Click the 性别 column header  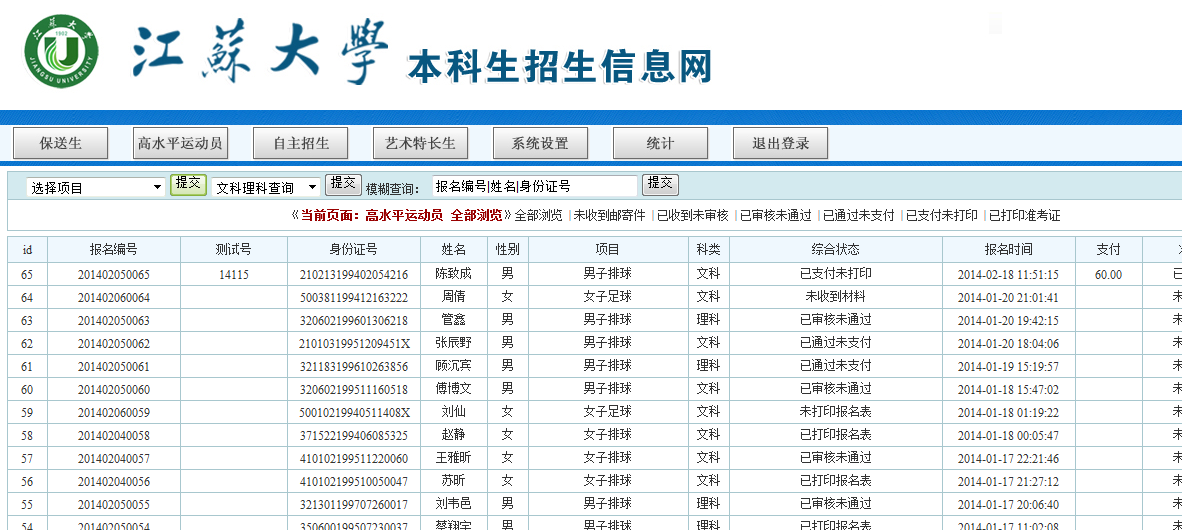(x=507, y=250)
